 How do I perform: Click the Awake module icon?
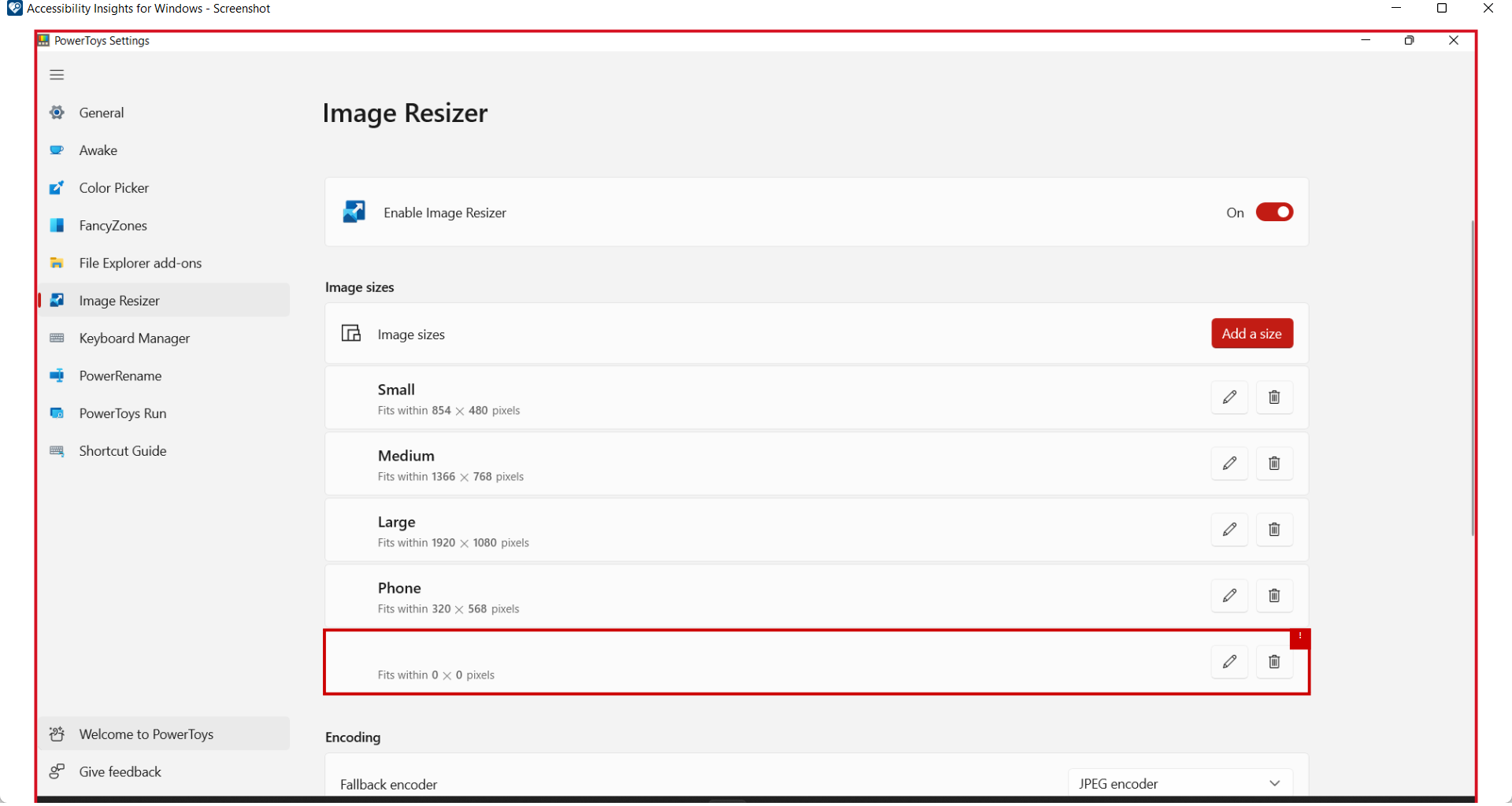click(x=57, y=150)
